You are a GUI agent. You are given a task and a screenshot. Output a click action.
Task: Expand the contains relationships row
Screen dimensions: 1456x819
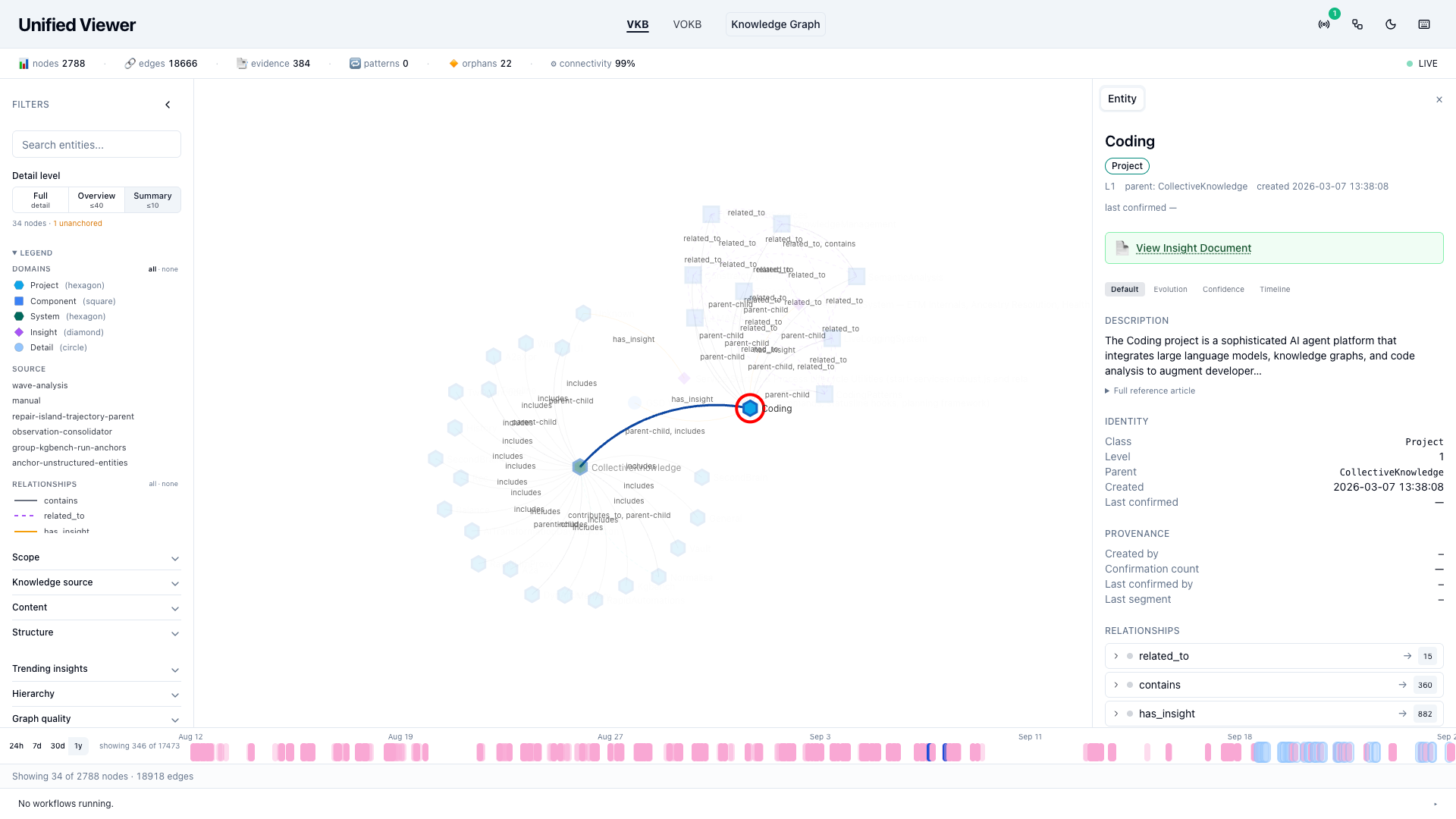pos(1274,685)
